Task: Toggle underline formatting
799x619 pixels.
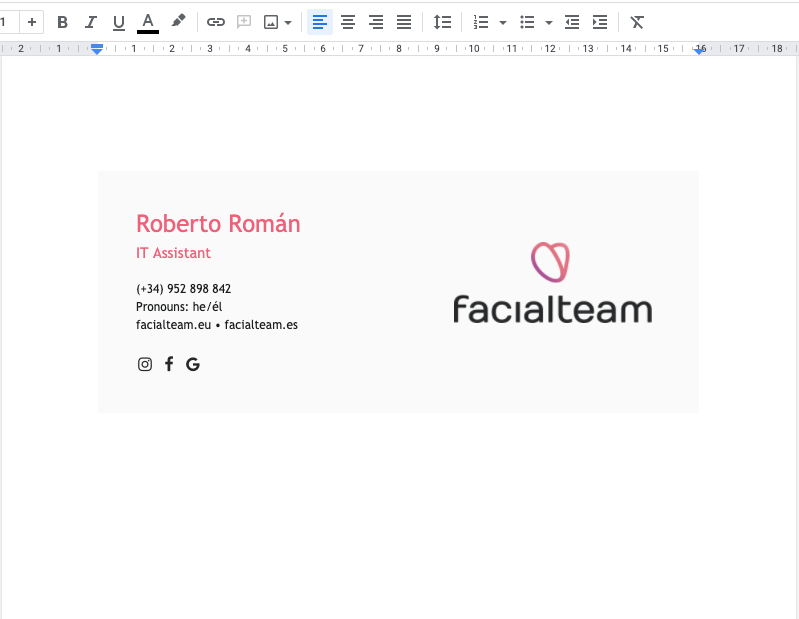Action: pos(119,22)
